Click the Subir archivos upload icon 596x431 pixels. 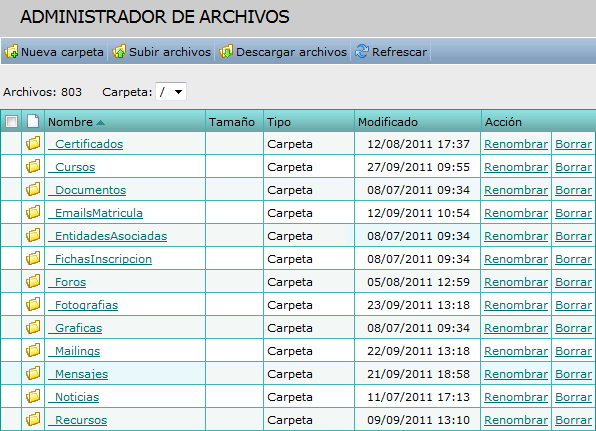tap(119, 52)
